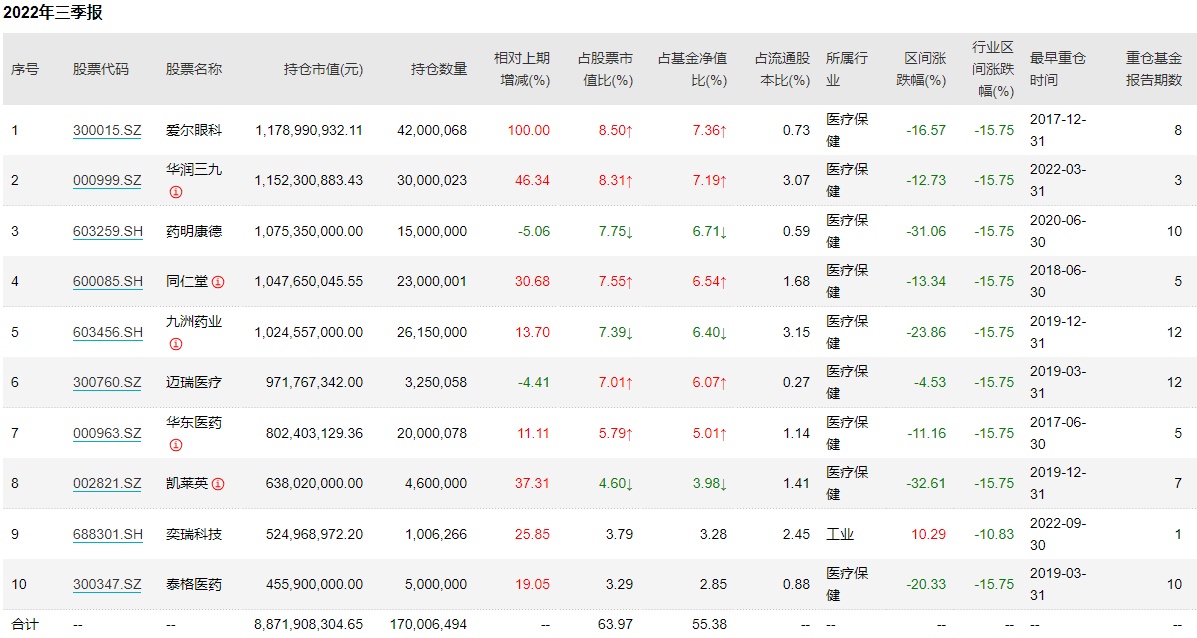Click the period change value -31.06
Screen dimensions: 1197x638
[926, 231]
